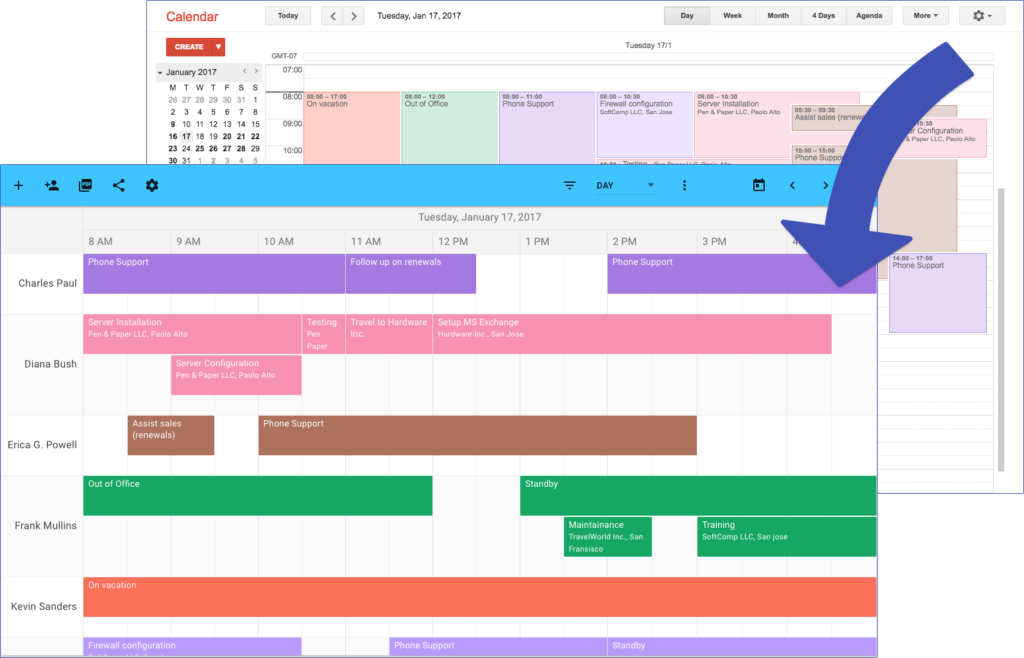This screenshot has height=658, width=1024.
Task: Click next day arrow on blue toolbar
Action: pos(824,185)
